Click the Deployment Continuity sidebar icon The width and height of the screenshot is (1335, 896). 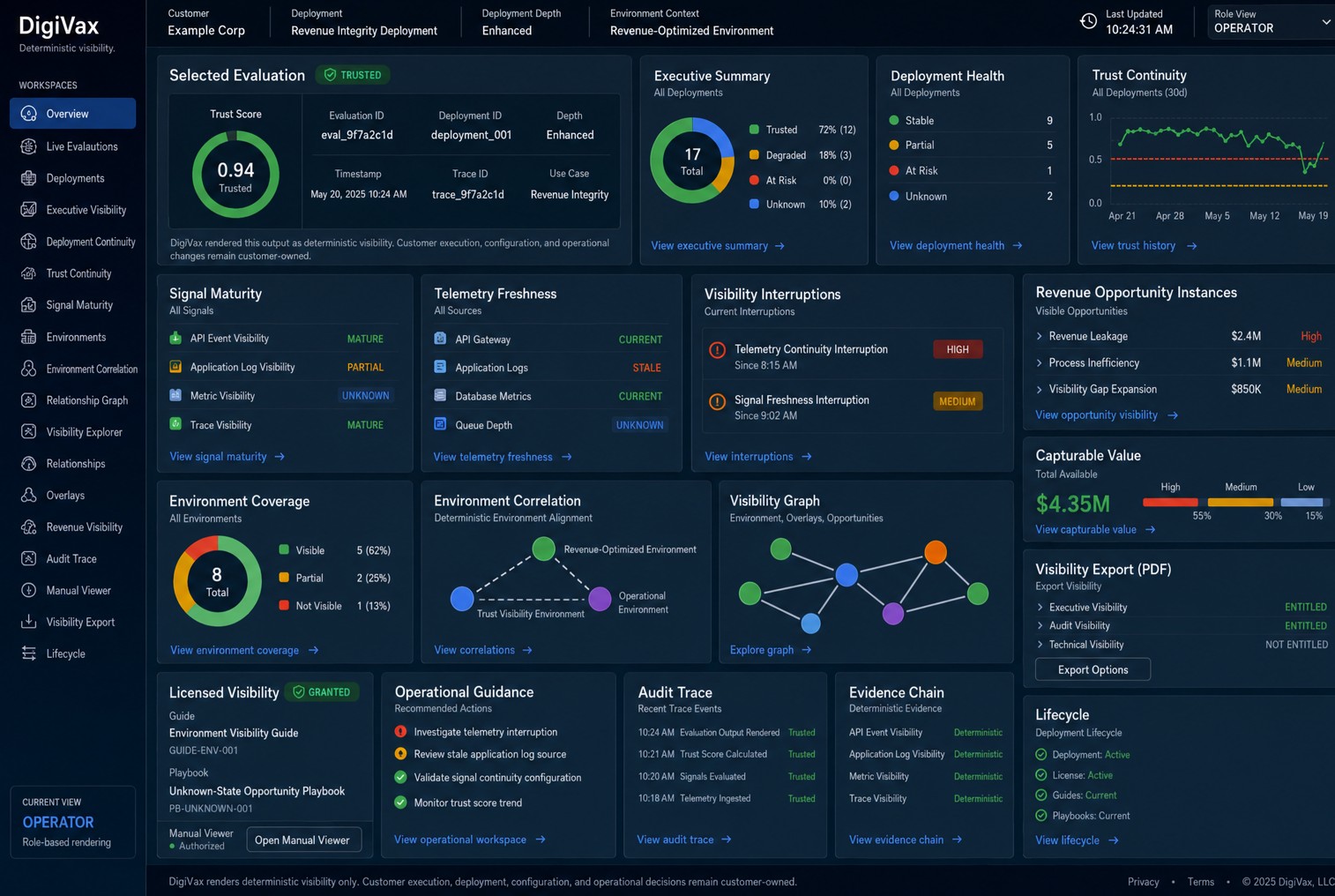pos(29,242)
